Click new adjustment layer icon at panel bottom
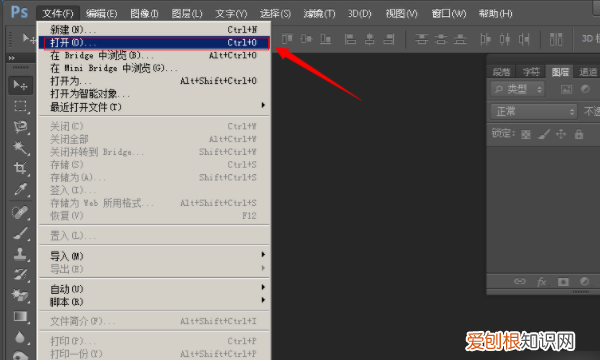The image size is (600, 360). (x=584, y=282)
